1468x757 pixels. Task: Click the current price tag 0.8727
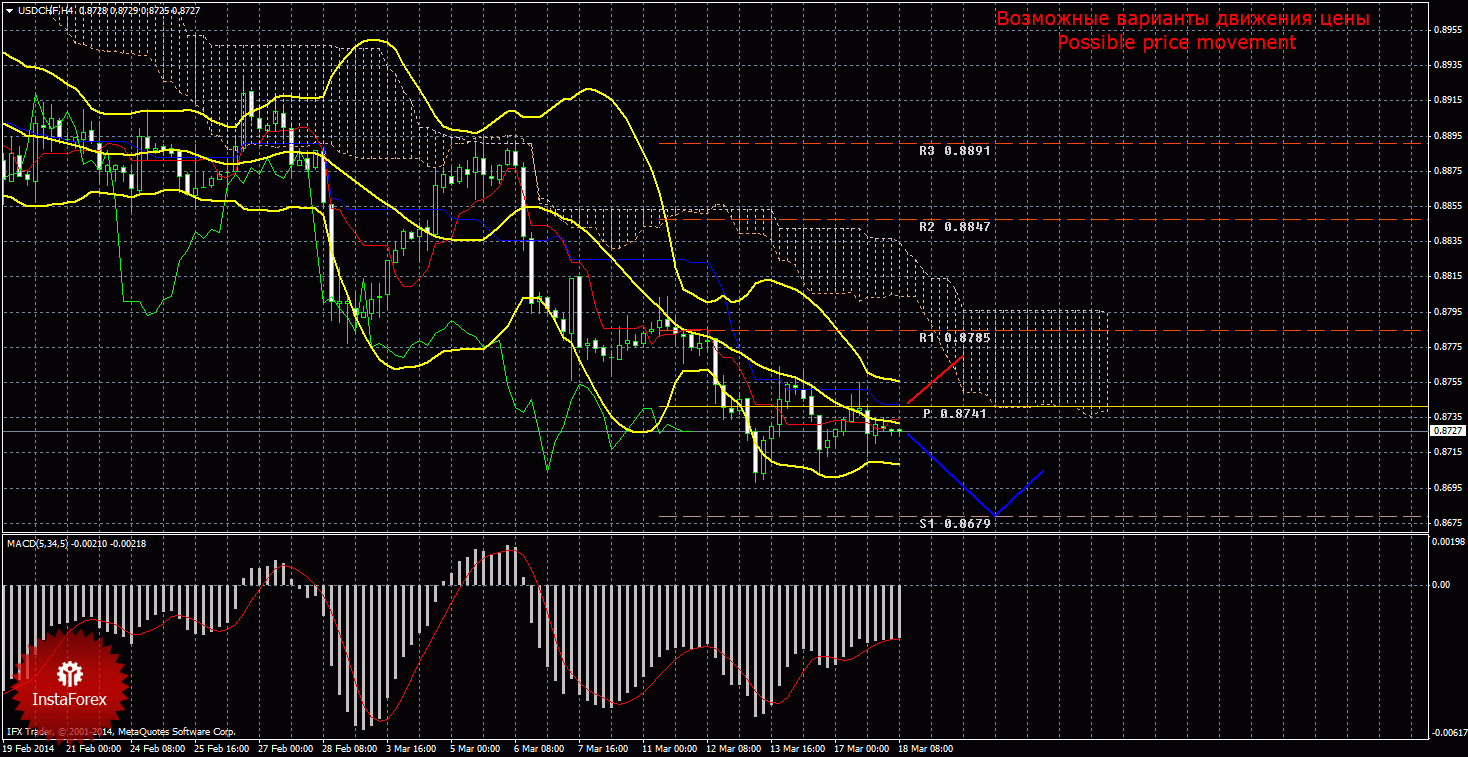pos(1446,430)
